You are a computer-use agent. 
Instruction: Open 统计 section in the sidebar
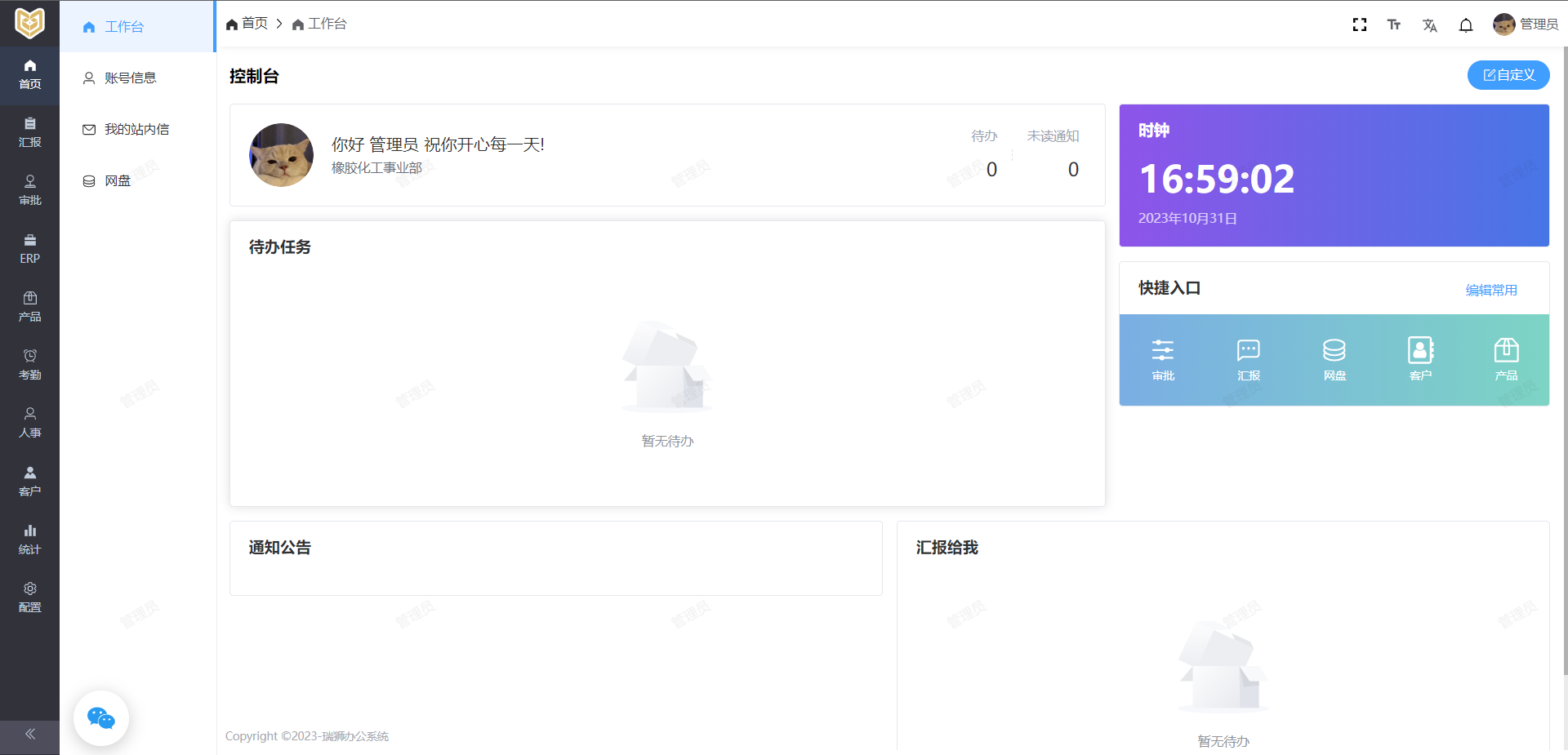(x=29, y=540)
